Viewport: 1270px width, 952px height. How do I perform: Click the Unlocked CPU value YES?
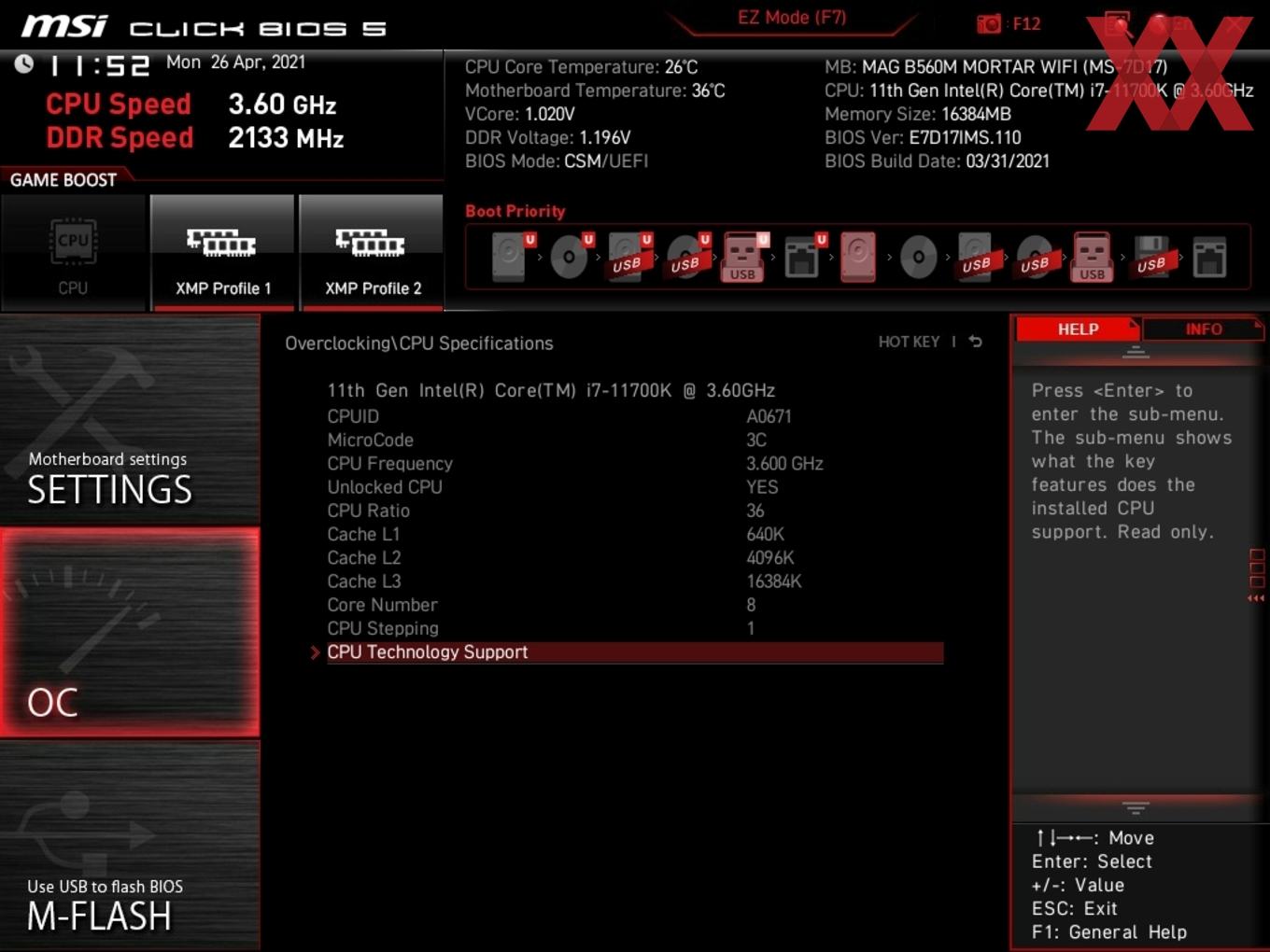pos(762,487)
